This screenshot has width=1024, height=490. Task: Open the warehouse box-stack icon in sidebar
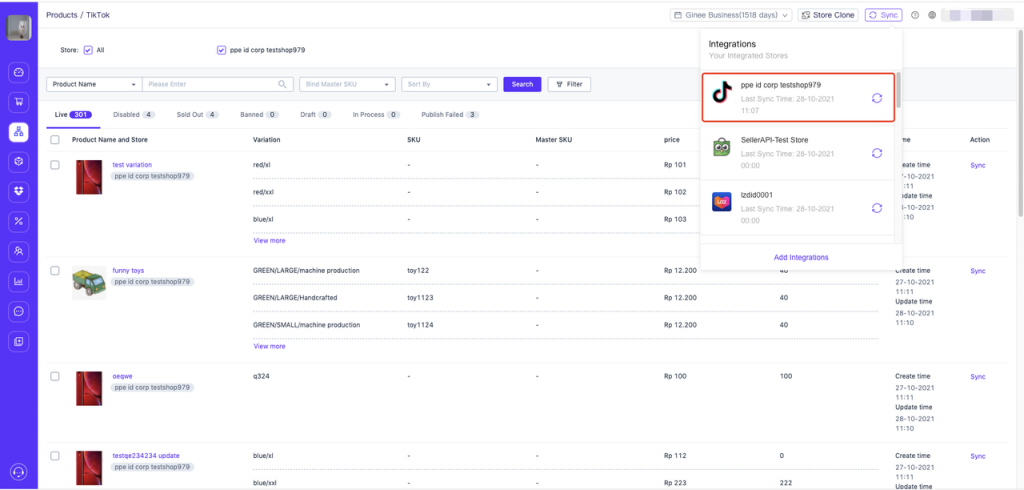pos(18,191)
